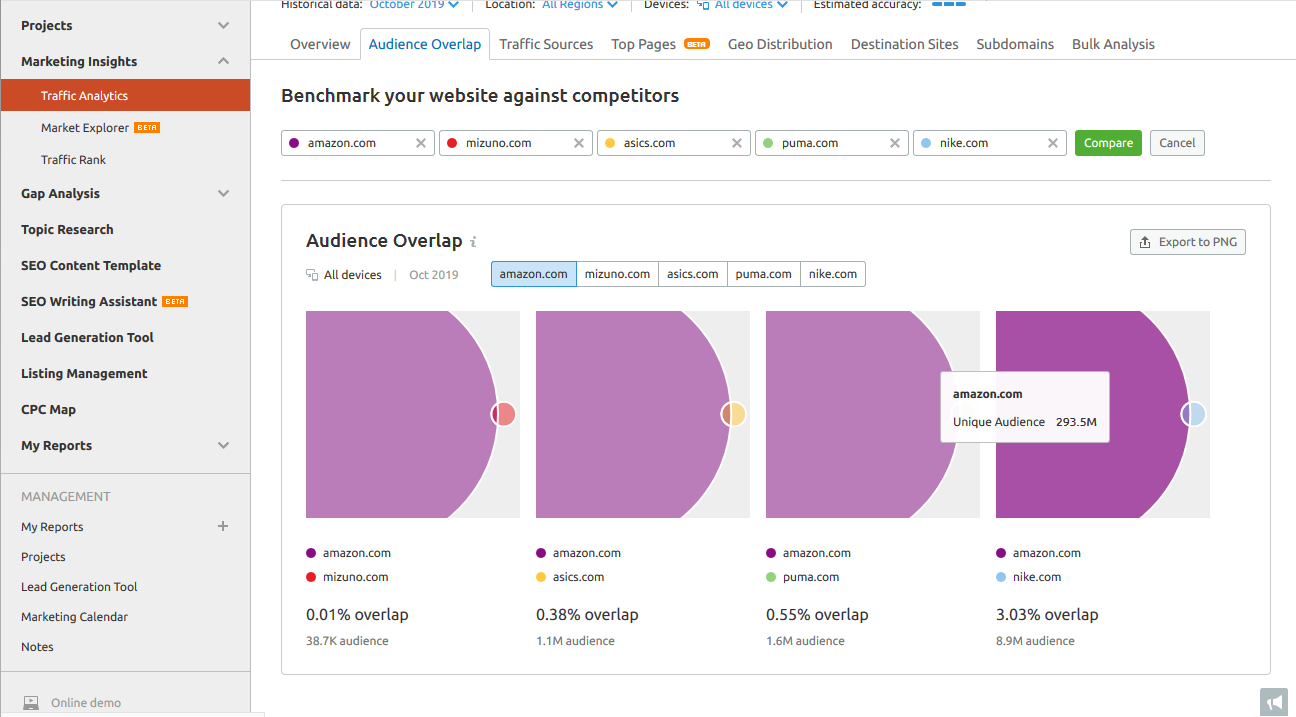Click the purple dot on amazon.com chip

(296, 143)
